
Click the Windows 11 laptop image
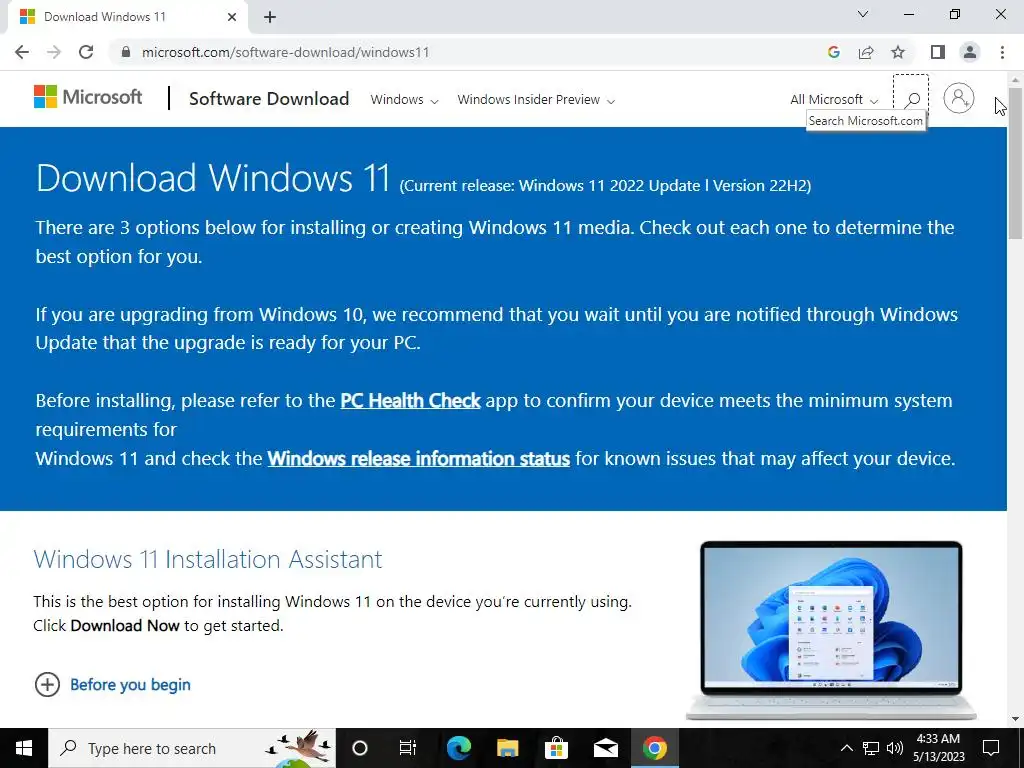click(x=831, y=630)
